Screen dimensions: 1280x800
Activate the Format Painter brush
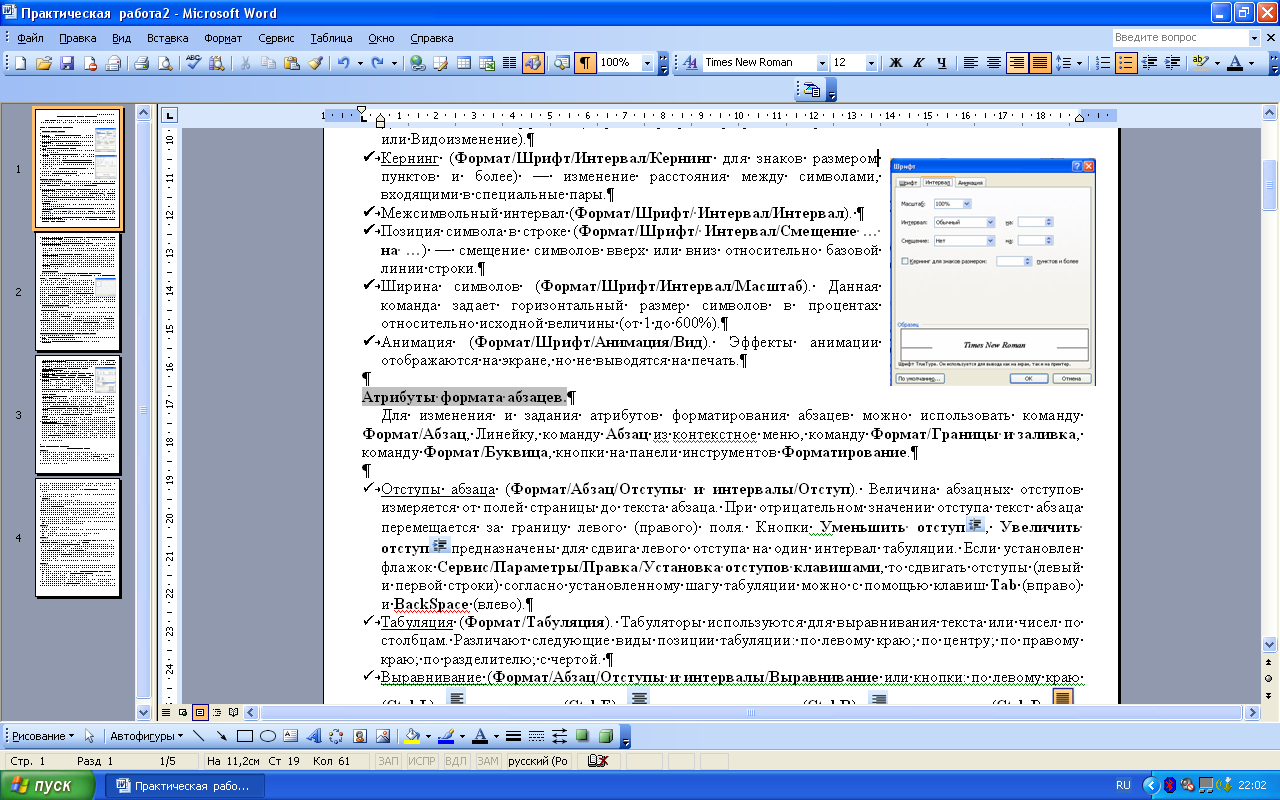[x=315, y=62]
